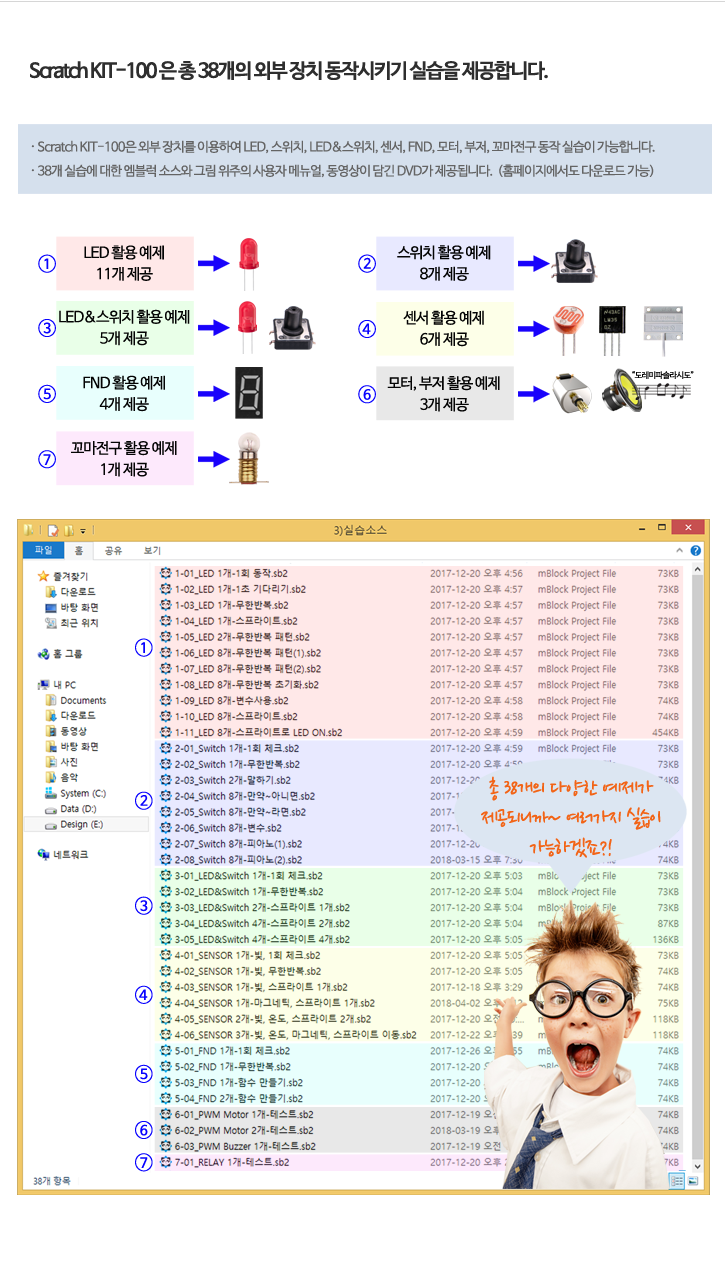Select My PC (내 PC) icon

click(x=43, y=685)
